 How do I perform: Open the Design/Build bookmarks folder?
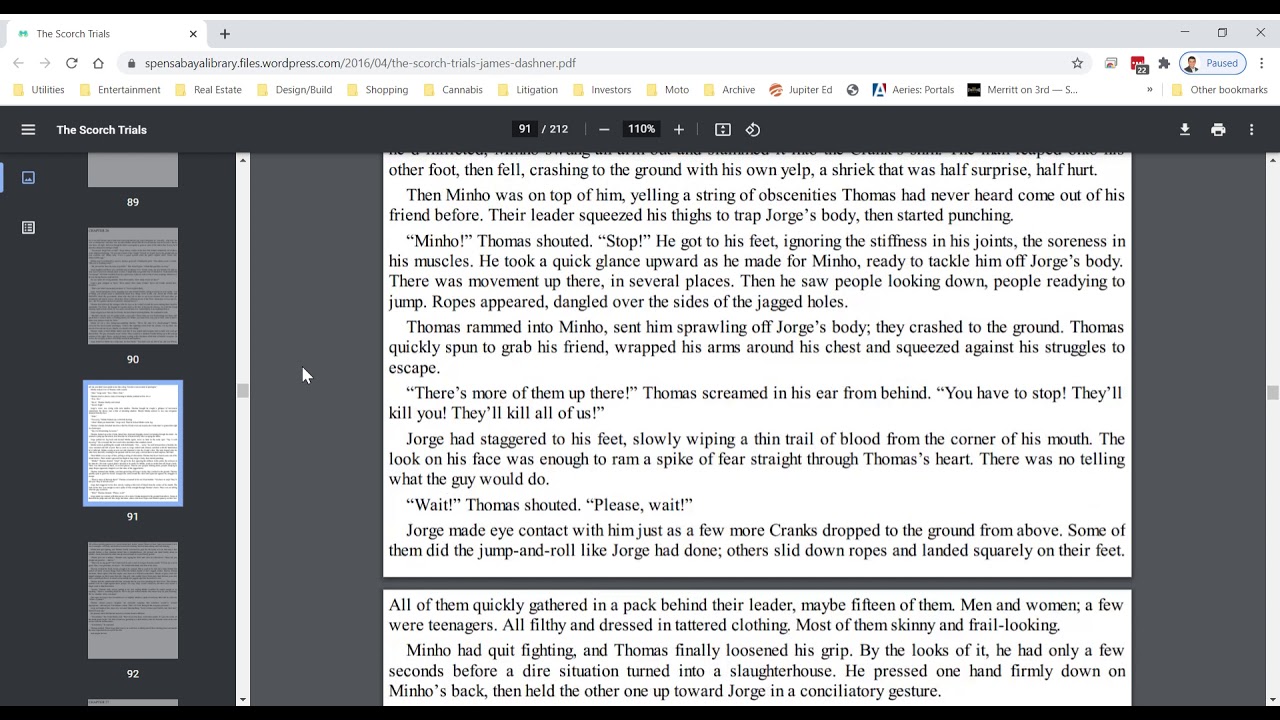coord(294,90)
